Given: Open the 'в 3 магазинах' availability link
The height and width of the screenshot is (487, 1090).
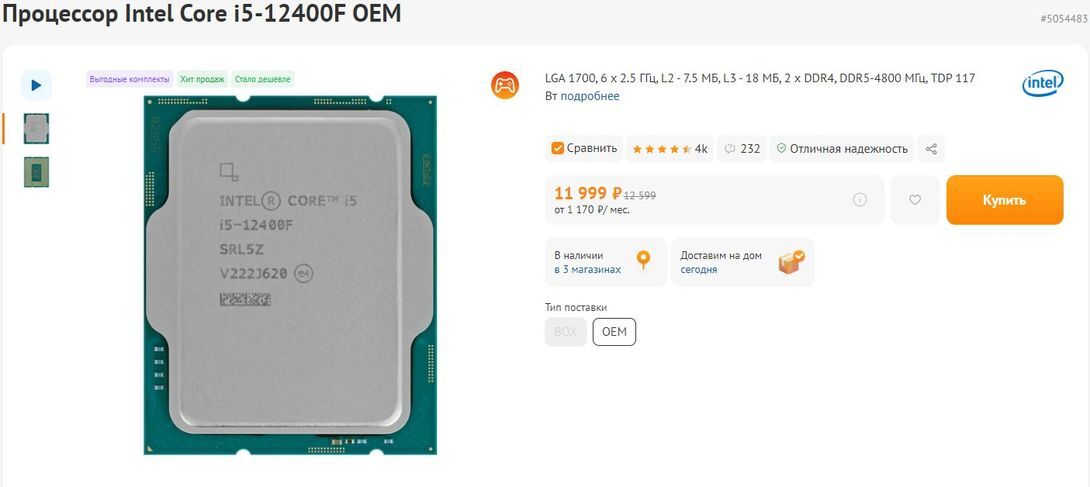Looking at the screenshot, I should (x=587, y=270).
